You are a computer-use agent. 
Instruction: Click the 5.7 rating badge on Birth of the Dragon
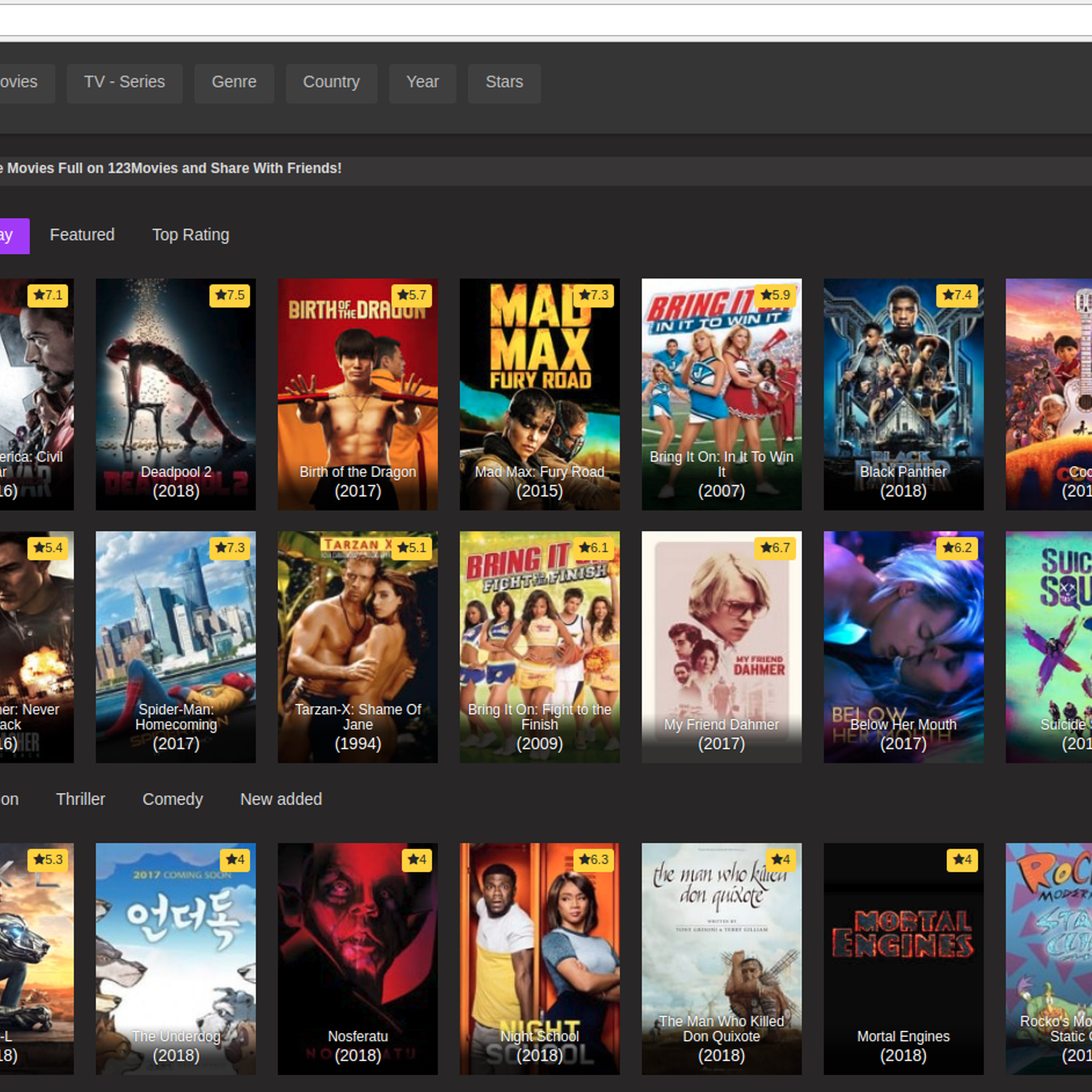[x=412, y=296]
